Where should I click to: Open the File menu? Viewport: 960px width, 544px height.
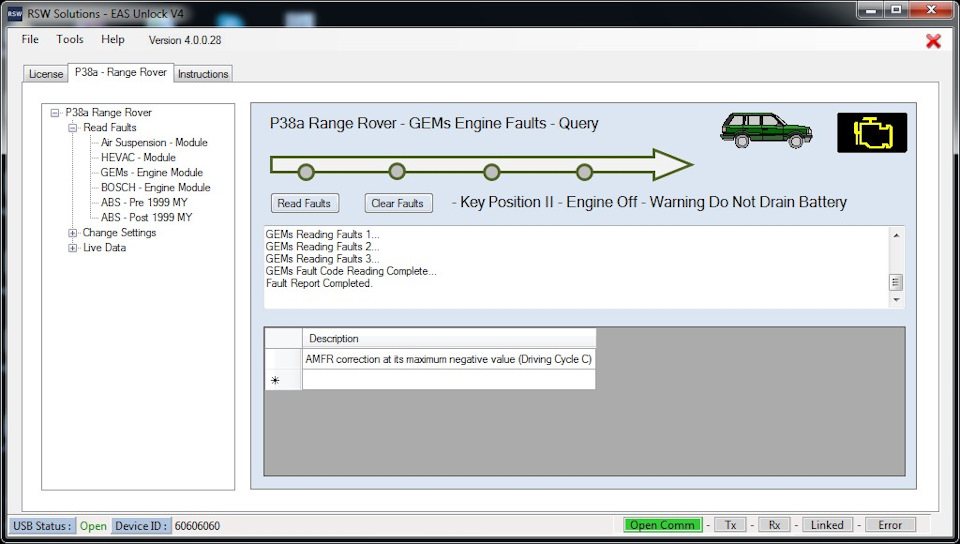tap(30, 39)
